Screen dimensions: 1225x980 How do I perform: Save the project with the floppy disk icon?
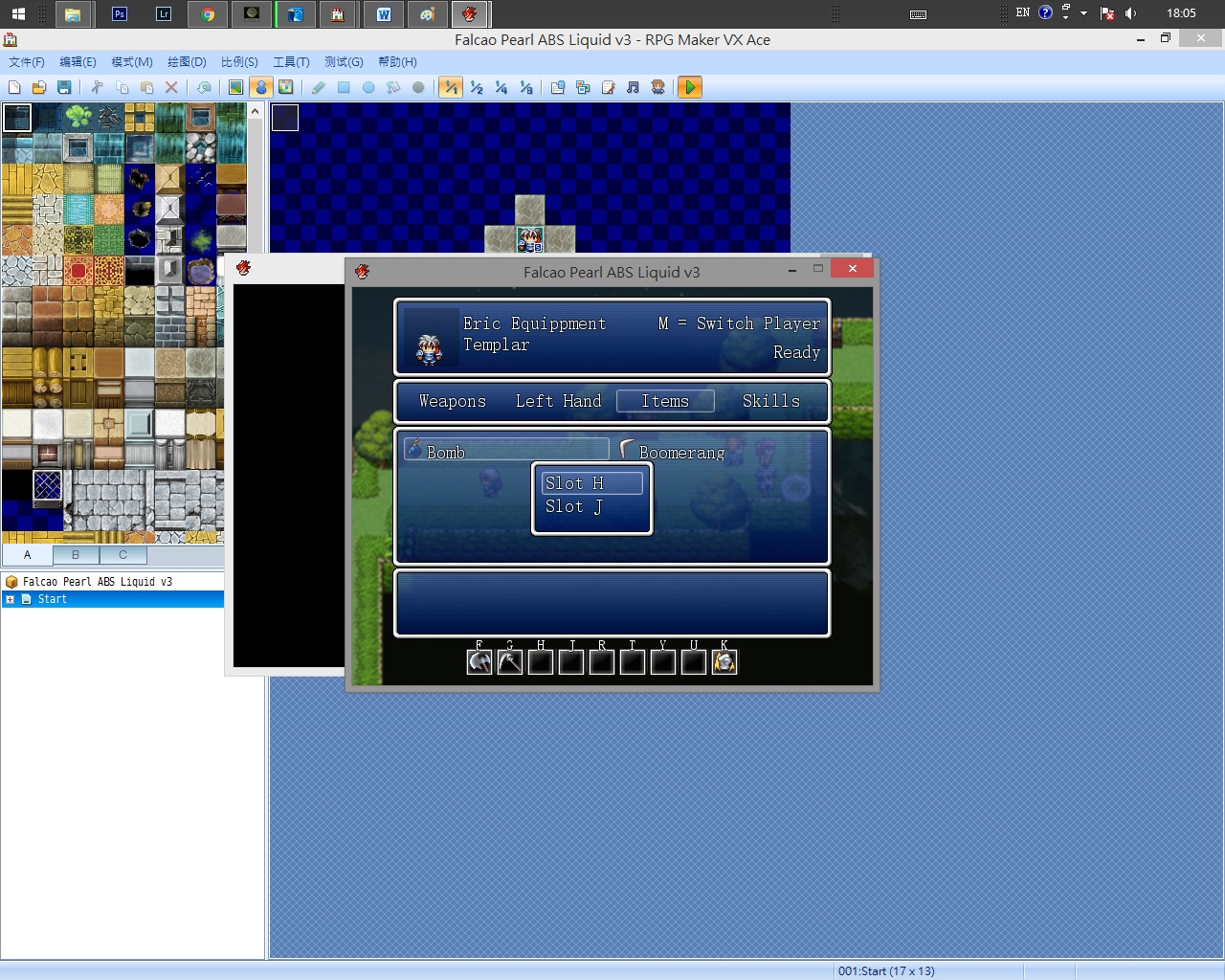(x=64, y=87)
